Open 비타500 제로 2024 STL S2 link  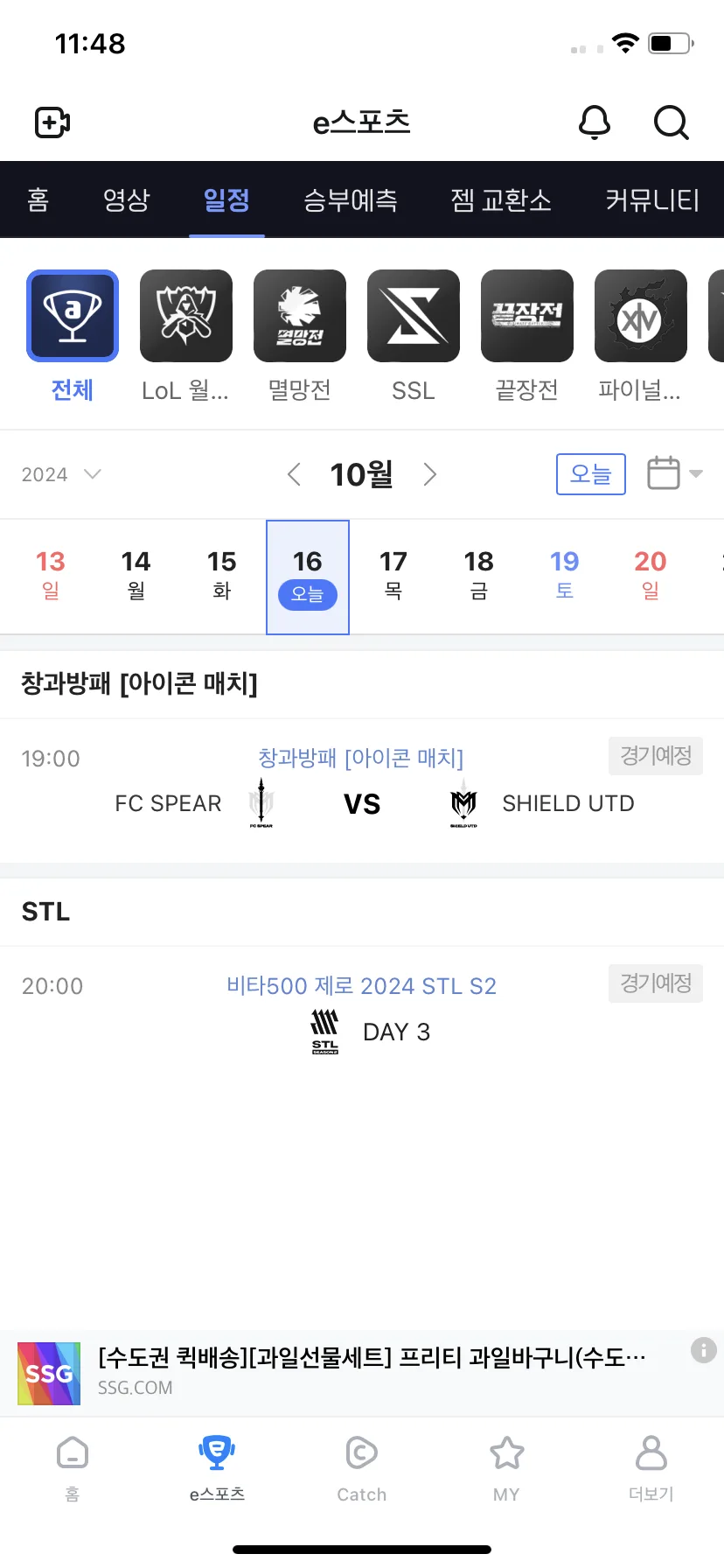pyautogui.click(x=361, y=986)
